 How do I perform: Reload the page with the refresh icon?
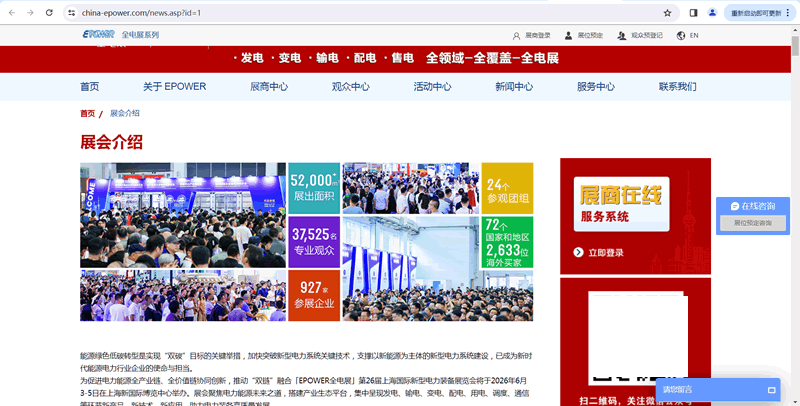coord(50,13)
